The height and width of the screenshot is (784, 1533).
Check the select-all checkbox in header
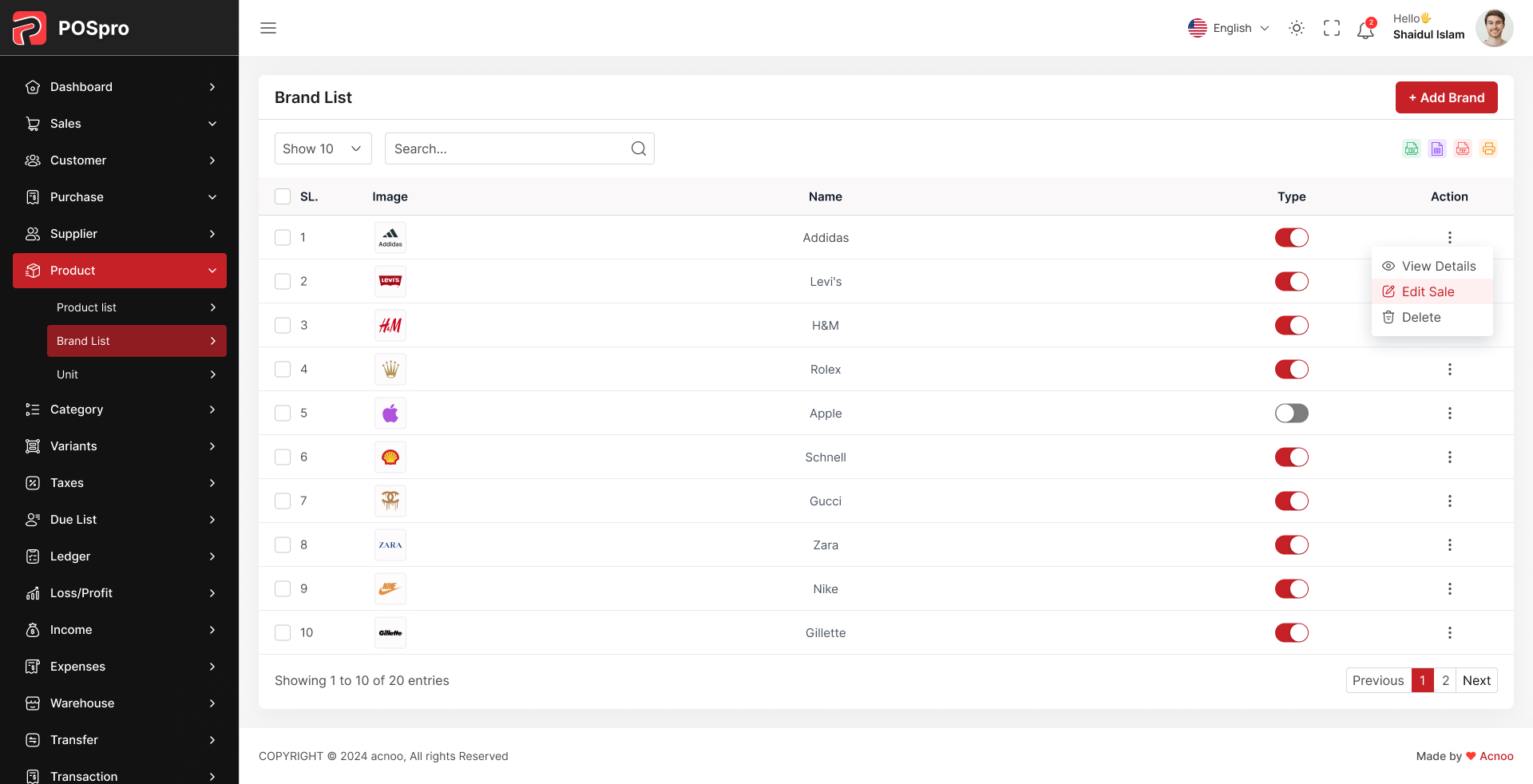click(282, 196)
